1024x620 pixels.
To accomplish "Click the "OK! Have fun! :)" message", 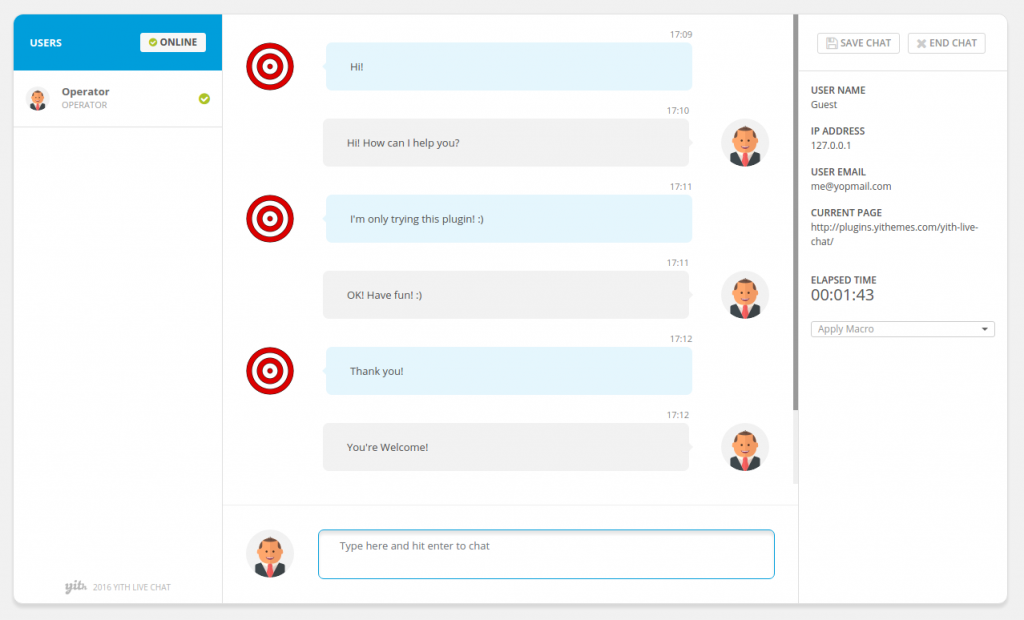I will tap(505, 295).
